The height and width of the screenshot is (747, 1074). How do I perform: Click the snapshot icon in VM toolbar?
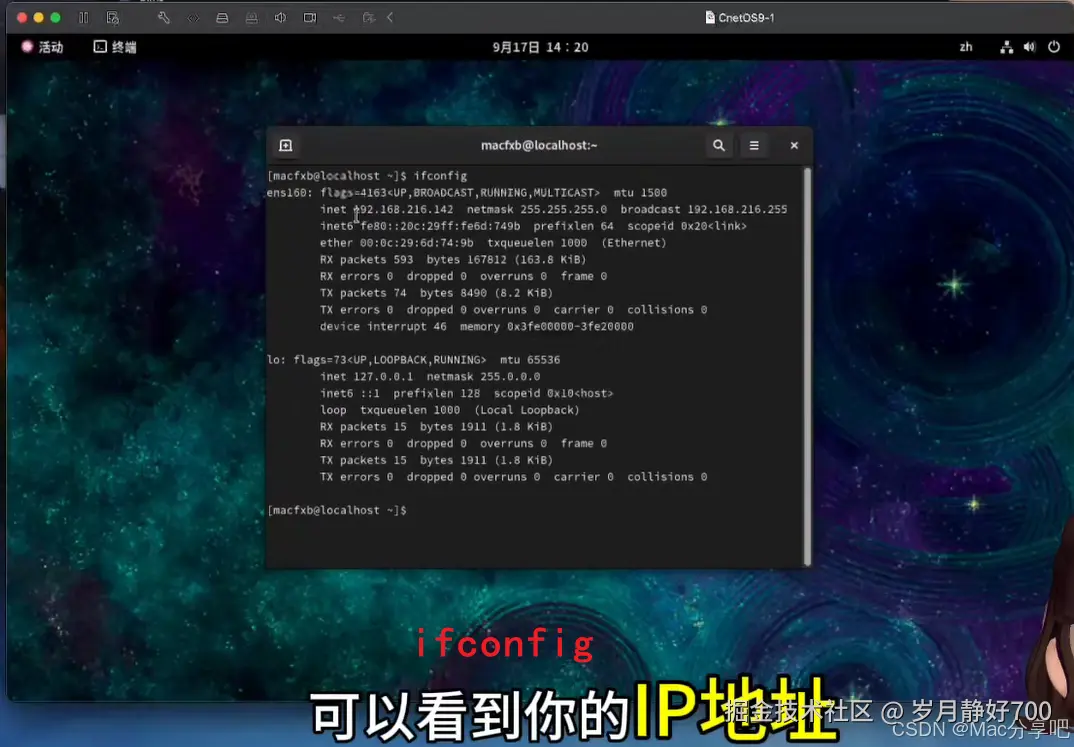[112, 17]
